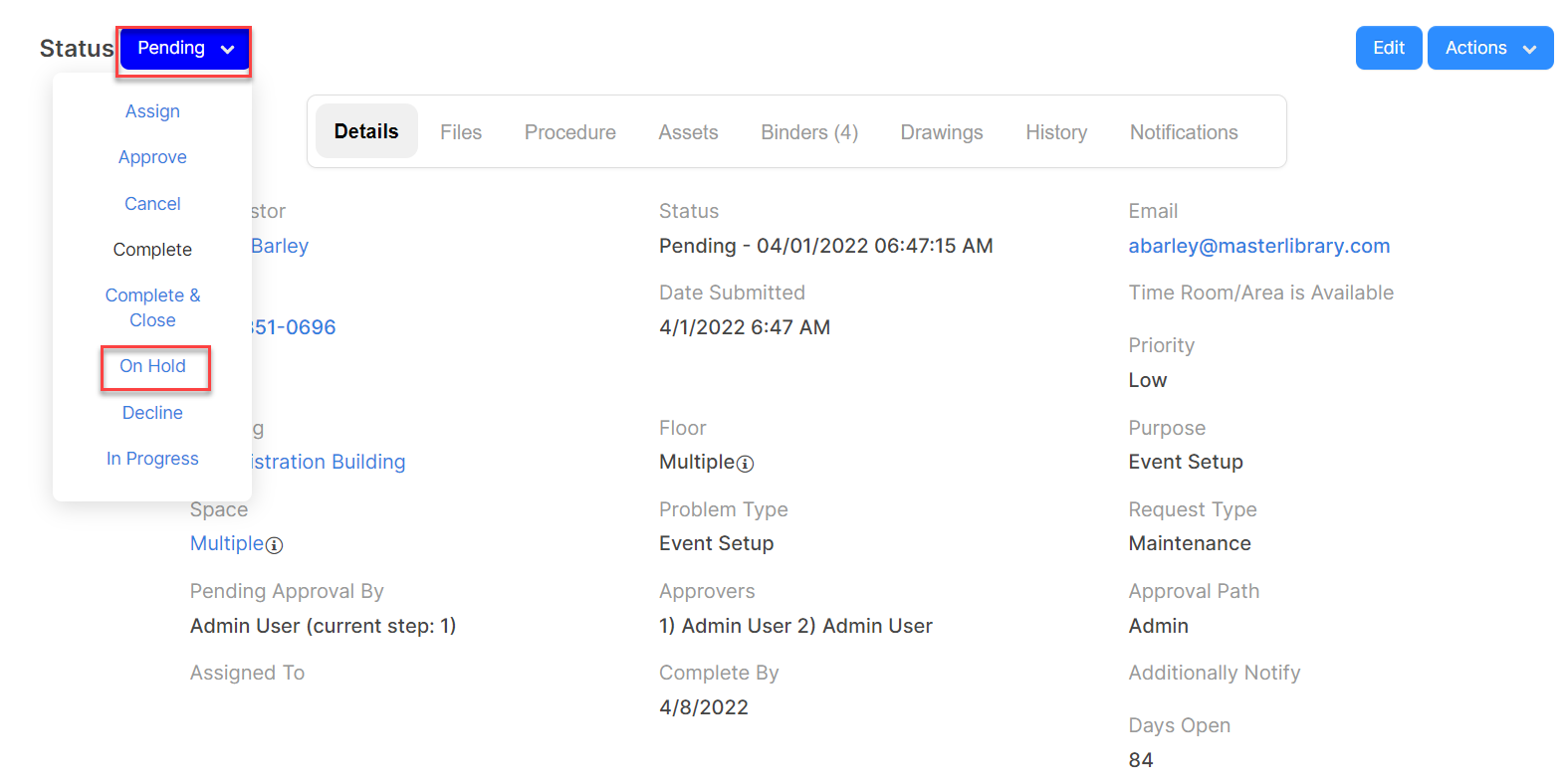1566x784 pixels.
Task: Set status to On Hold
Action: click(152, 366)
